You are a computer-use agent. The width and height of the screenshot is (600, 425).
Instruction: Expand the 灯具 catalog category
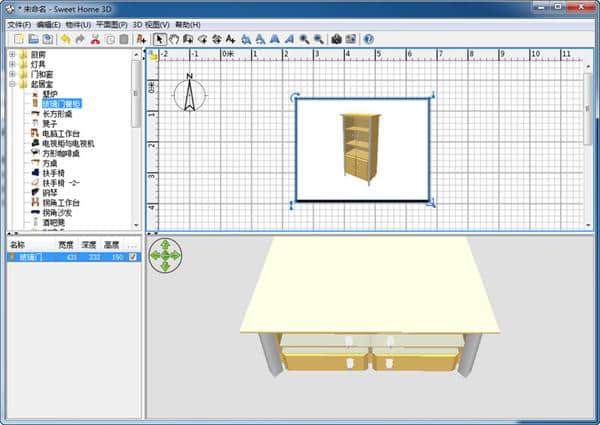[11, 65]
